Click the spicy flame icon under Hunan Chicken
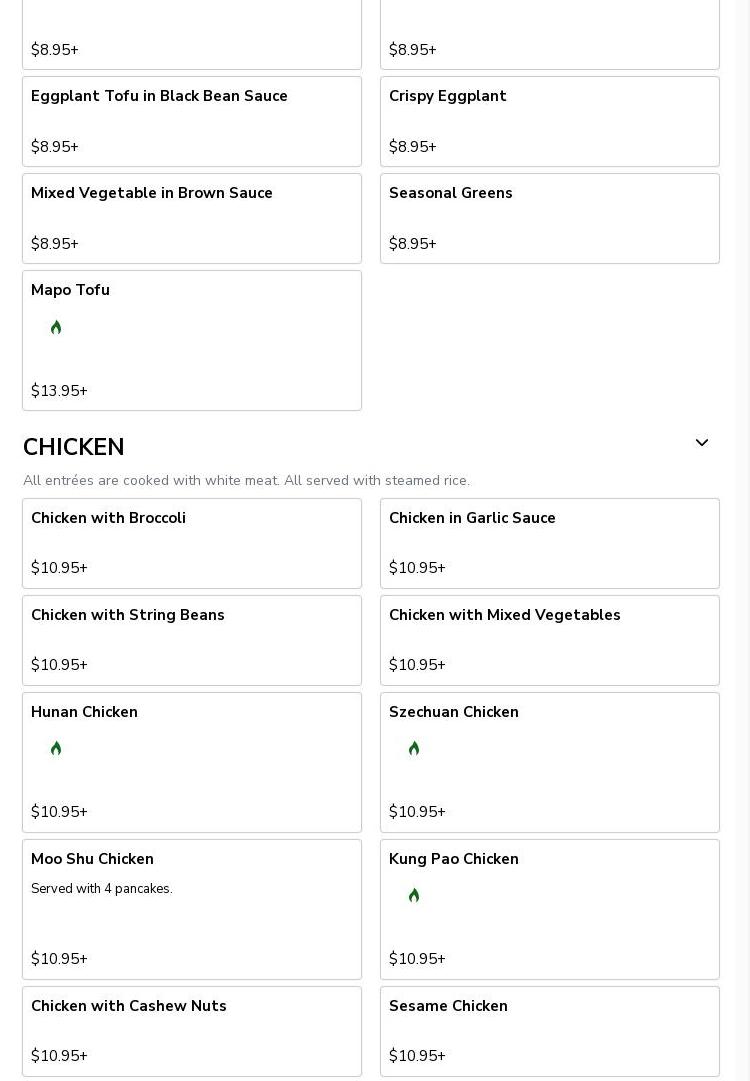Screen dimensions: 750x1081 point(56,748)
